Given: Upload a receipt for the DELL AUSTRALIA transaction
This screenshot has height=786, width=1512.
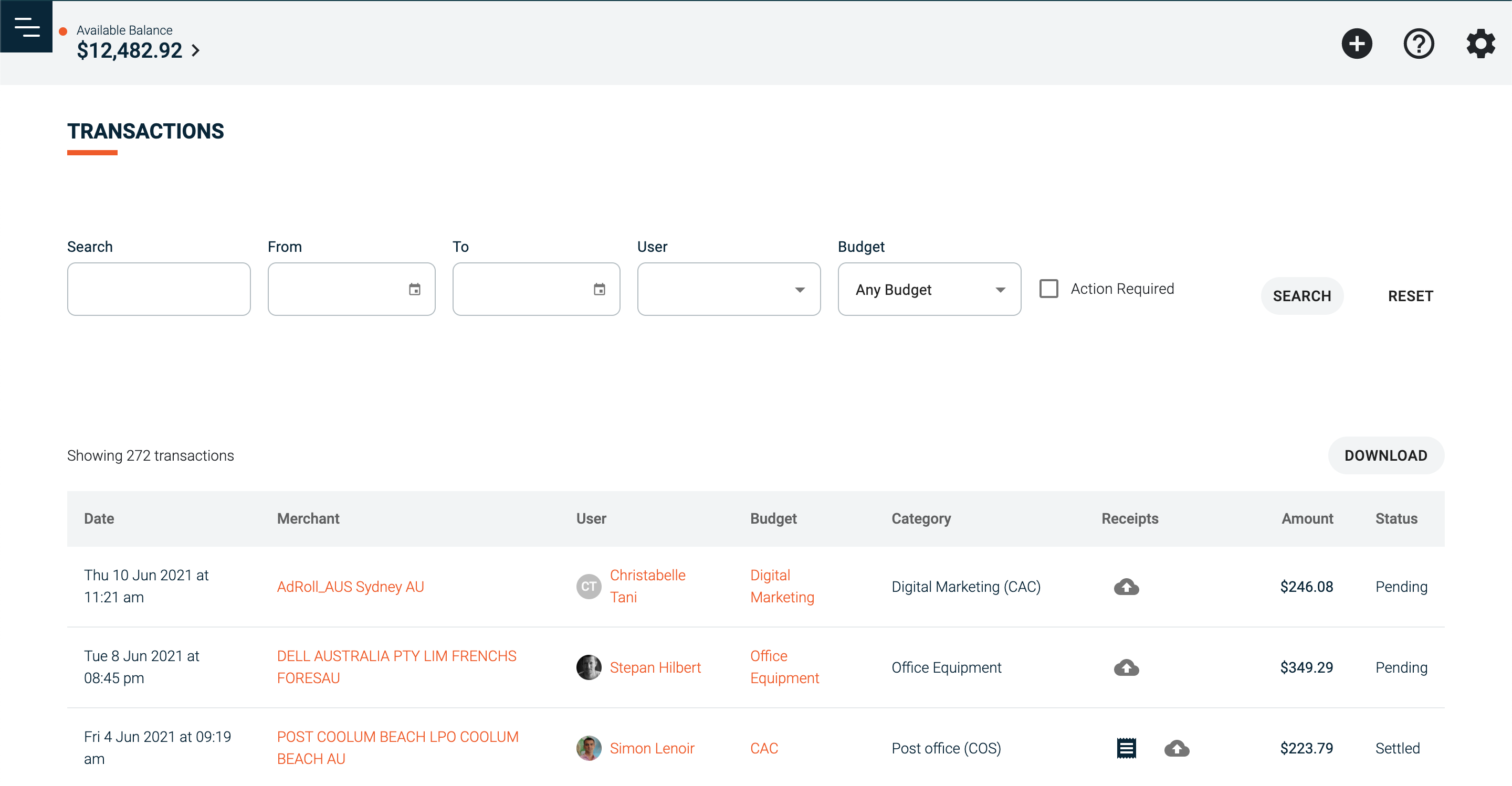Looking at the screenshot, I should [x=1127, y=667].
